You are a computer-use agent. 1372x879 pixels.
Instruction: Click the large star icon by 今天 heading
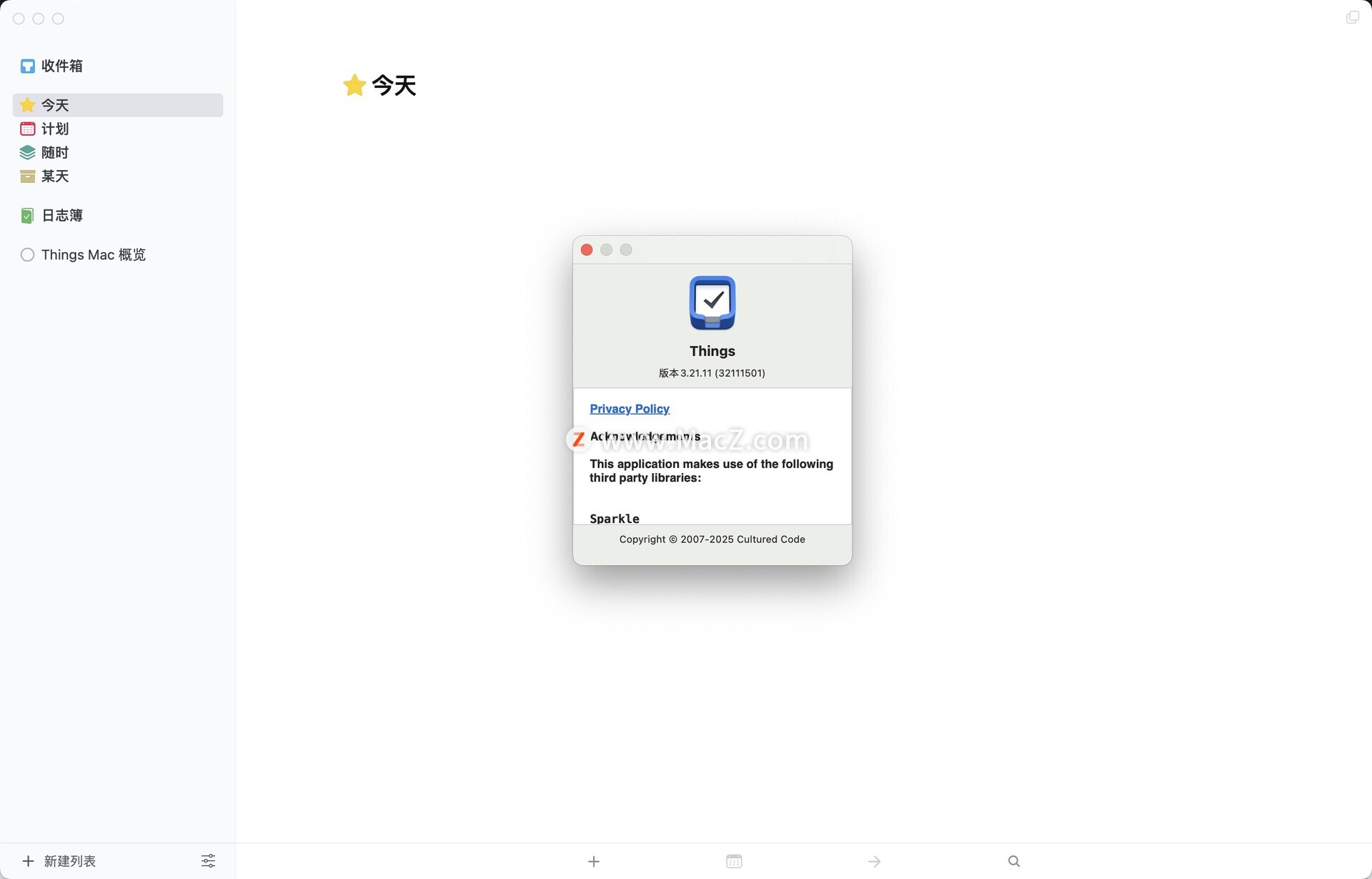354,85
